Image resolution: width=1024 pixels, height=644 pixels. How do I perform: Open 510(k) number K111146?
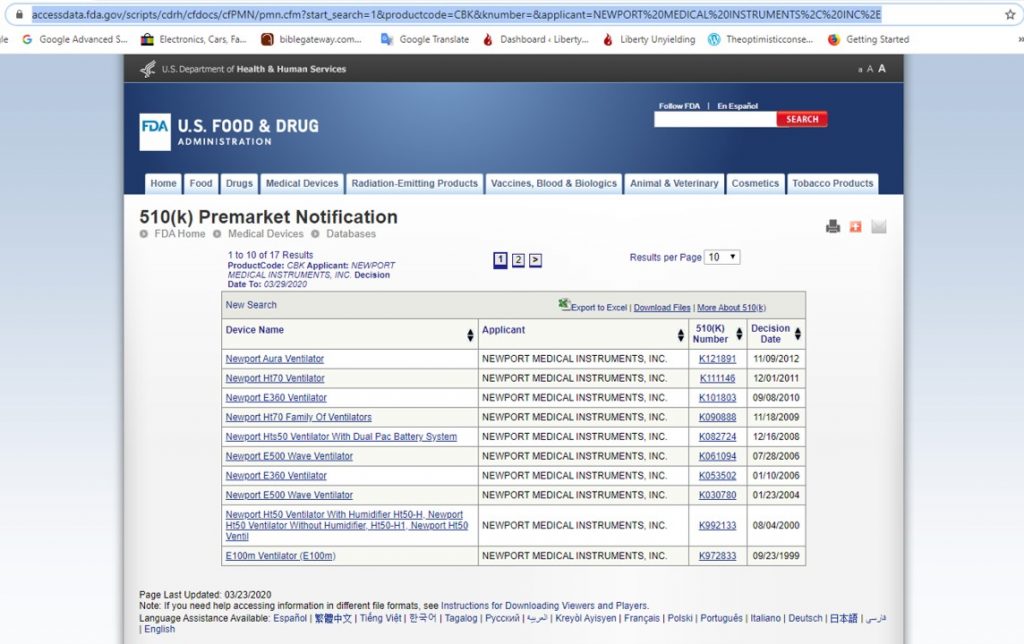pos(717,378)
